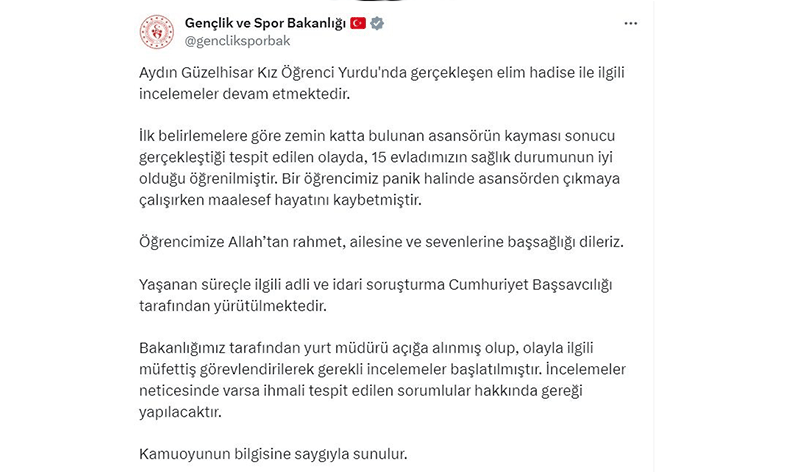Click the words 'Cumhuriyet Başsavcılığı'
Screen dimensions: 790x472
click(x=530, y=285)
